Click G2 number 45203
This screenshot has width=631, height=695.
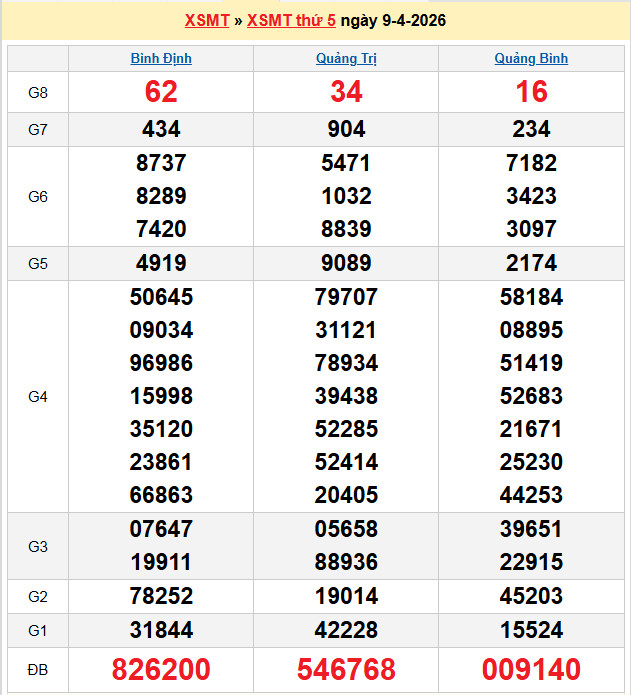click(x=531, y=597)
